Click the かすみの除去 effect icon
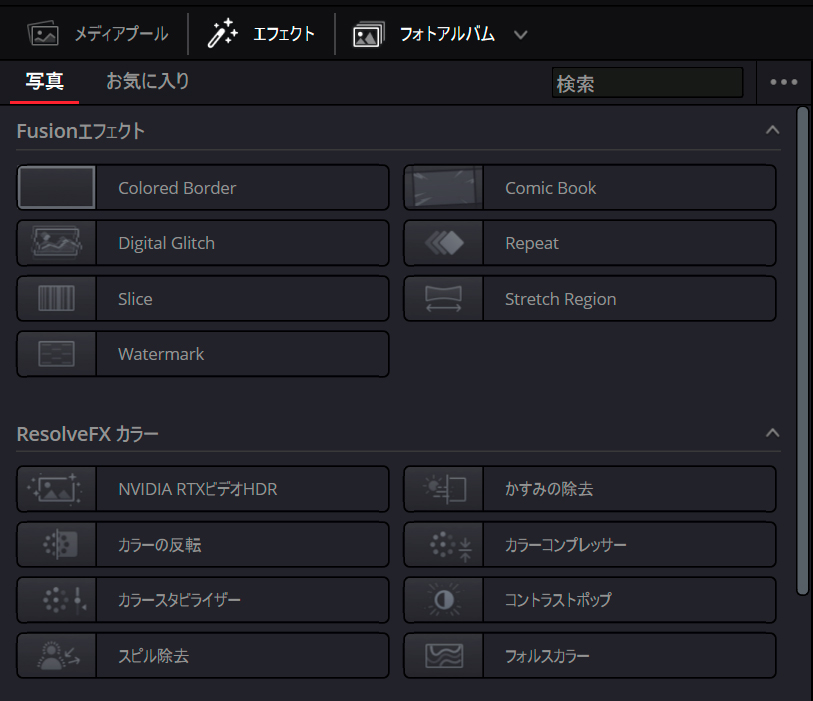The height and width of the screenshot is (701, 813). tap(443, 489)
